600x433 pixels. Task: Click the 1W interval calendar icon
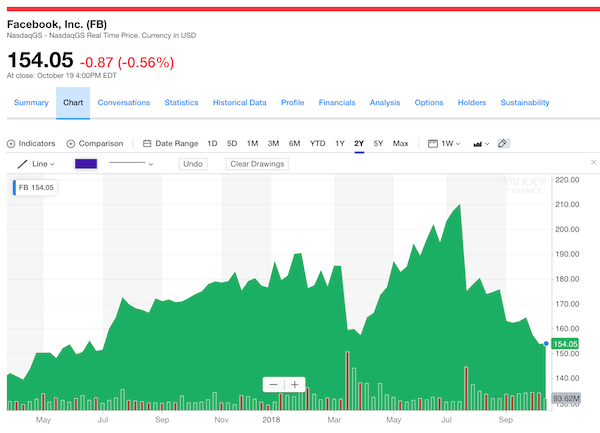pos(433,143)
